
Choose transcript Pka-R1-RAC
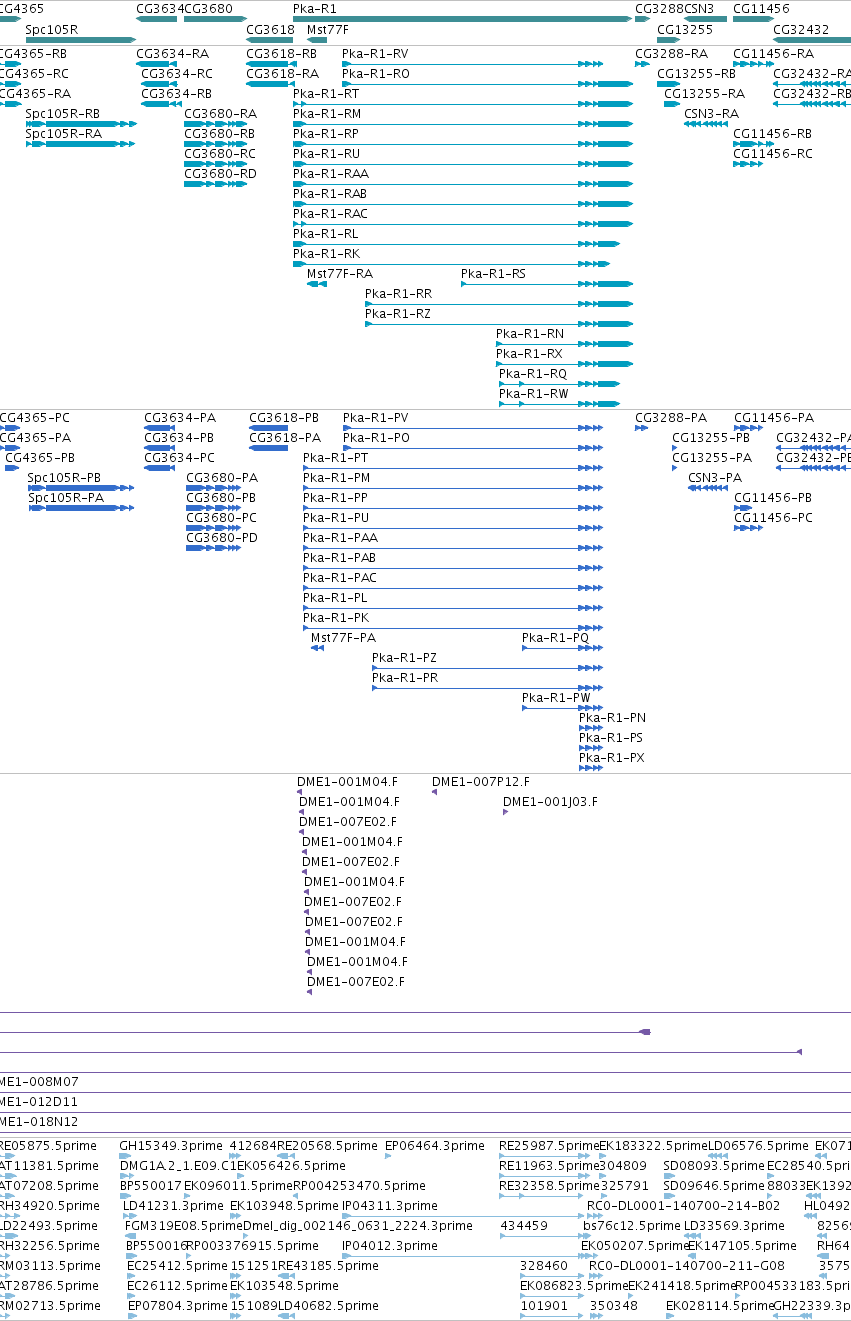330,213
